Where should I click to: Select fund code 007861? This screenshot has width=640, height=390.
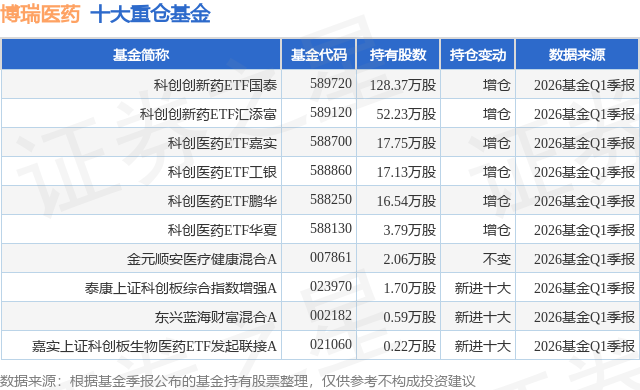[331, 257]
